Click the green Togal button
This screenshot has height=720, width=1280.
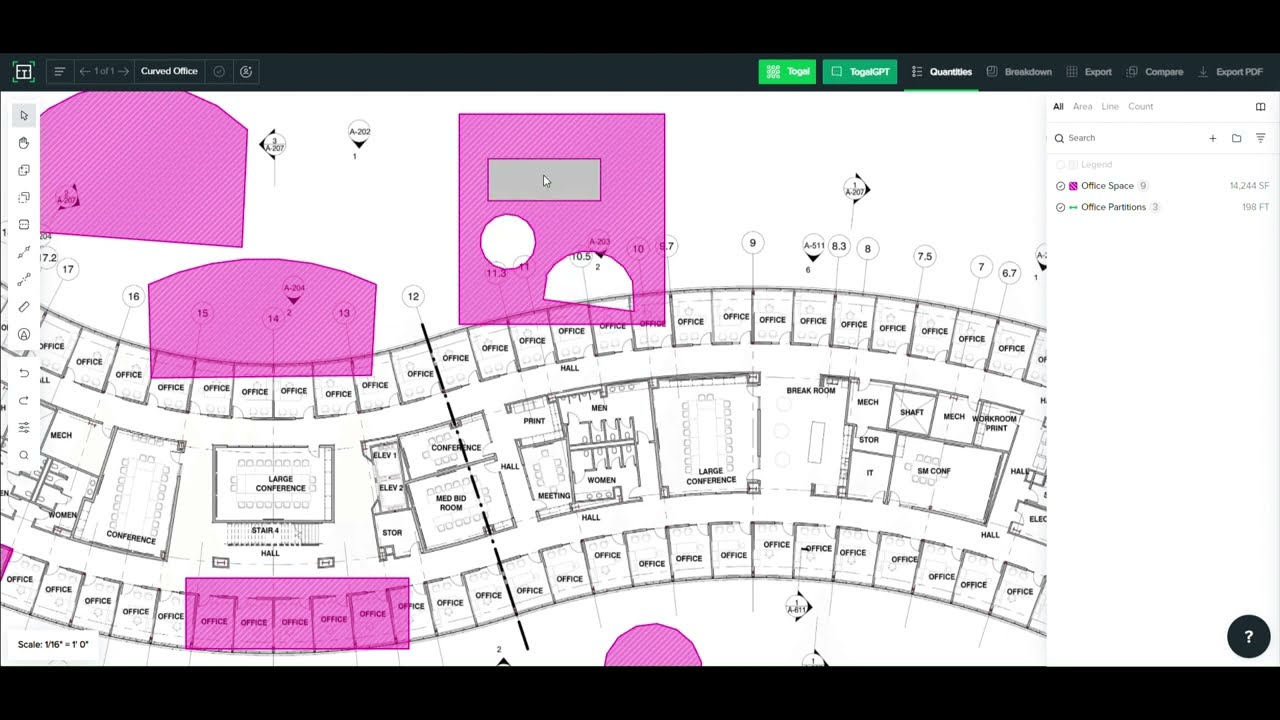pos(787,72)
